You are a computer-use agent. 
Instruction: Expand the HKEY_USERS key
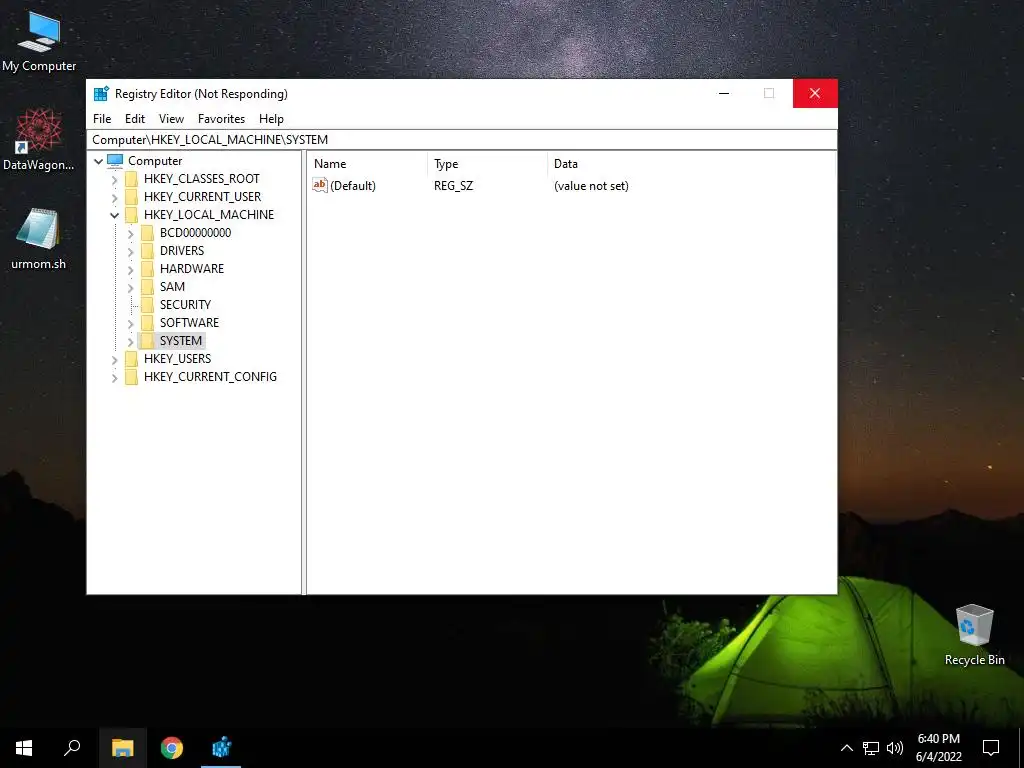115,359
